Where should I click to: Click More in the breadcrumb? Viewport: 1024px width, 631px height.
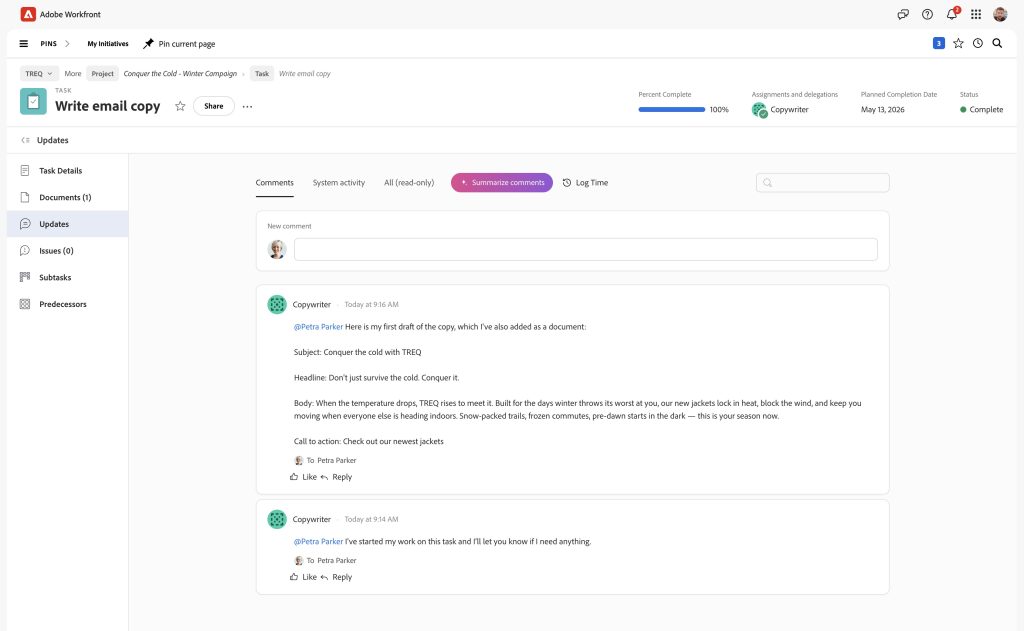72,74
